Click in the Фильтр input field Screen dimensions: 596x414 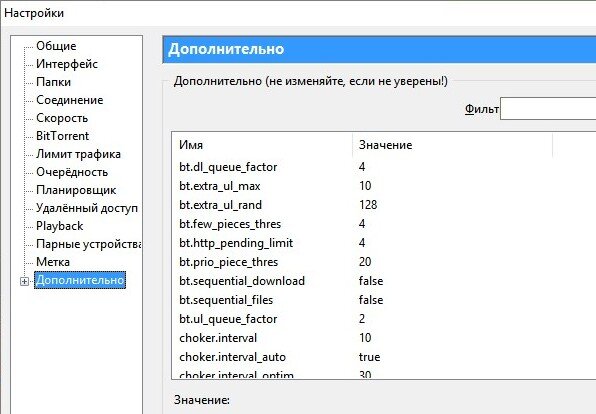point(548,108)
